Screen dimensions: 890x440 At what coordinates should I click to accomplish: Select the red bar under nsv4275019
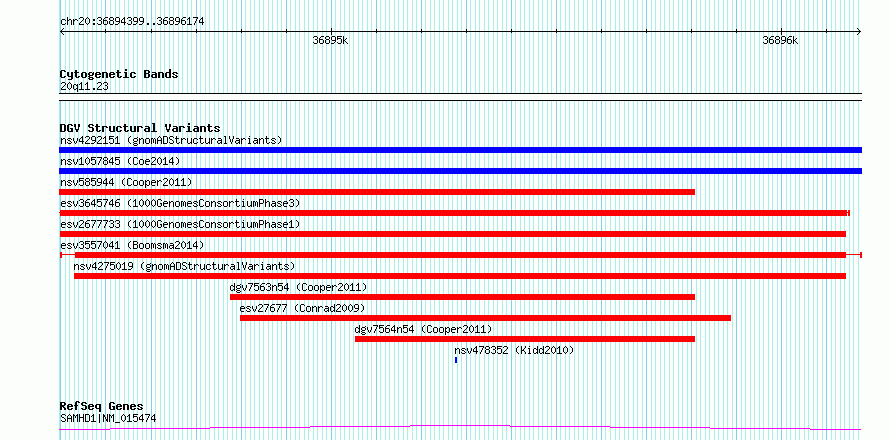point(460,276)
